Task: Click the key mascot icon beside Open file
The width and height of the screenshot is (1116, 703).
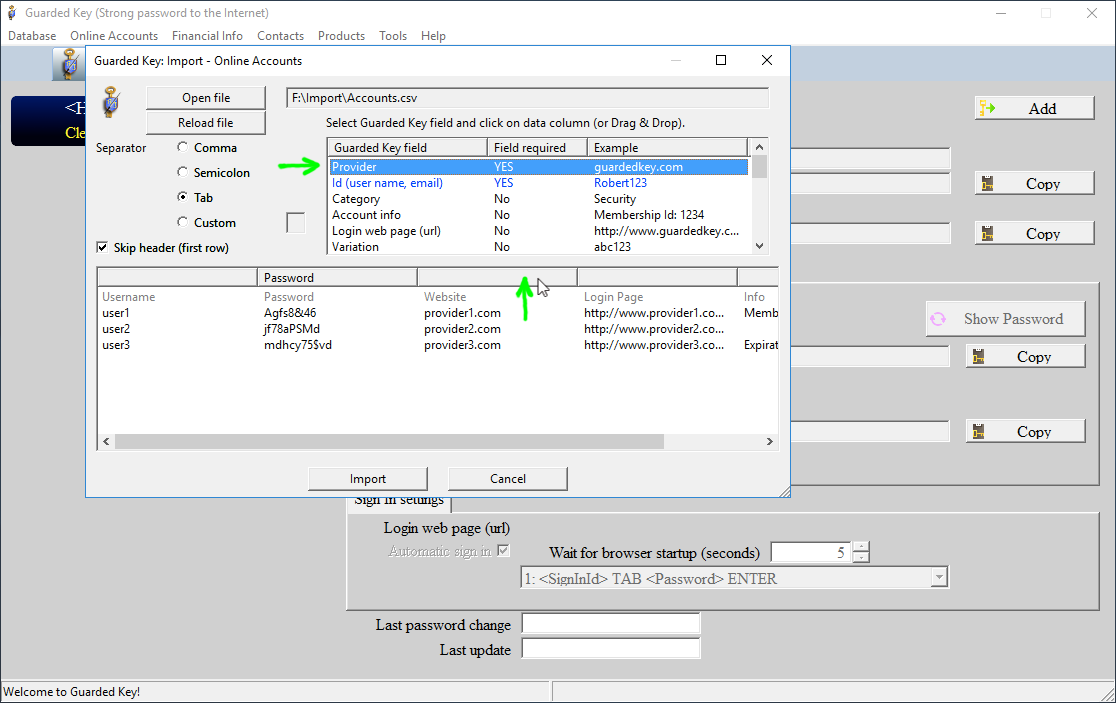Action: (x=112, y=102)
